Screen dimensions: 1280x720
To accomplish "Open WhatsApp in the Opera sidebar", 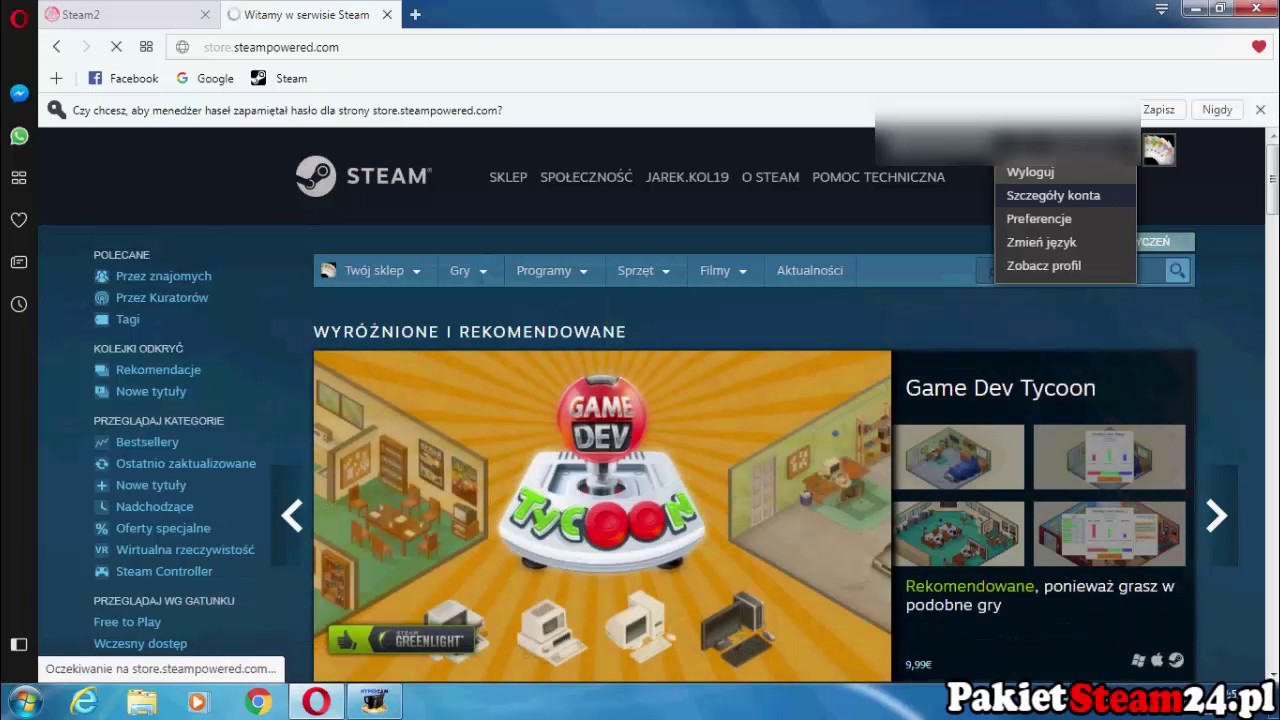I will [x=19, y=136].
